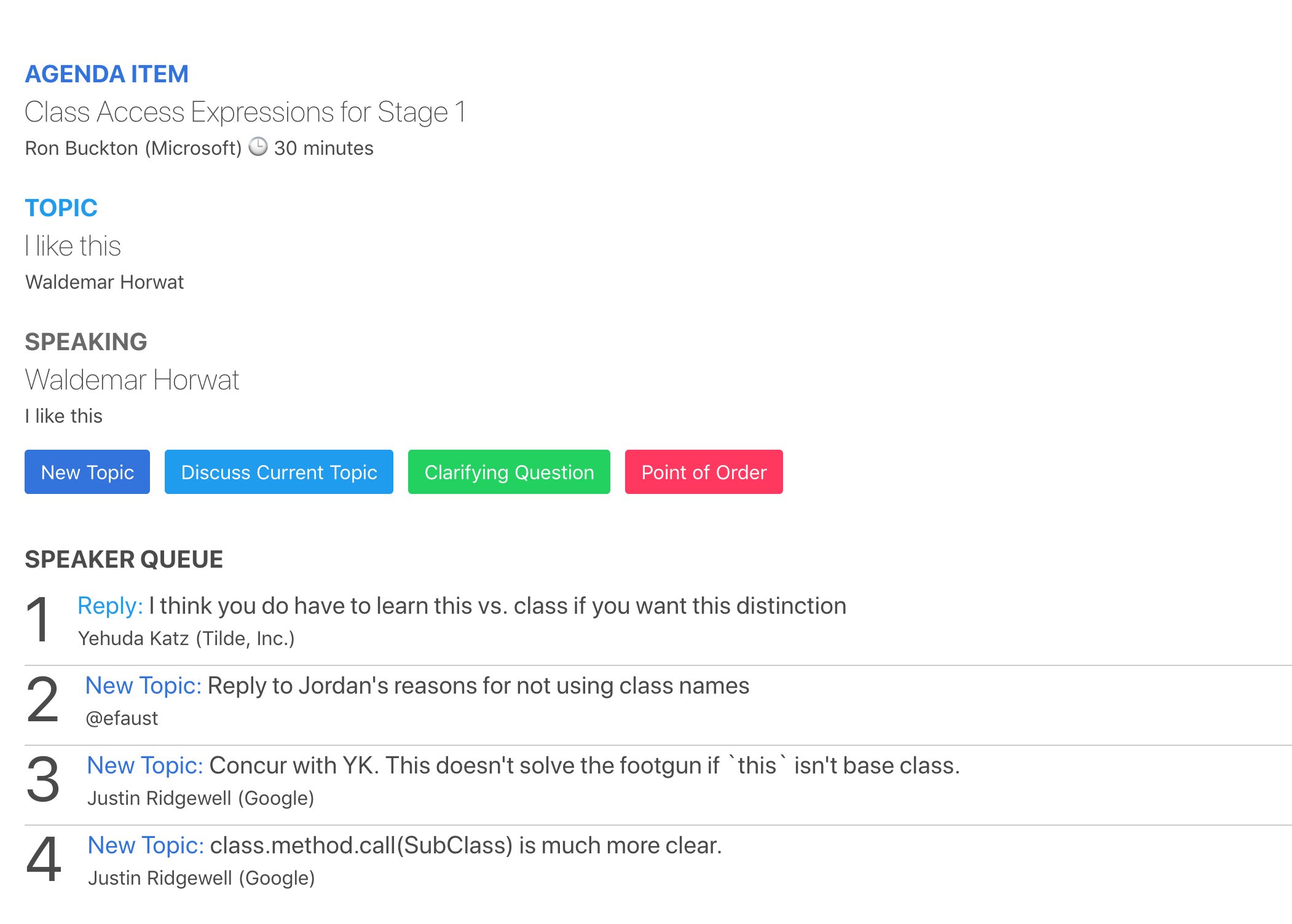Select the agenda title Class Access Expressions

(245, 112)
